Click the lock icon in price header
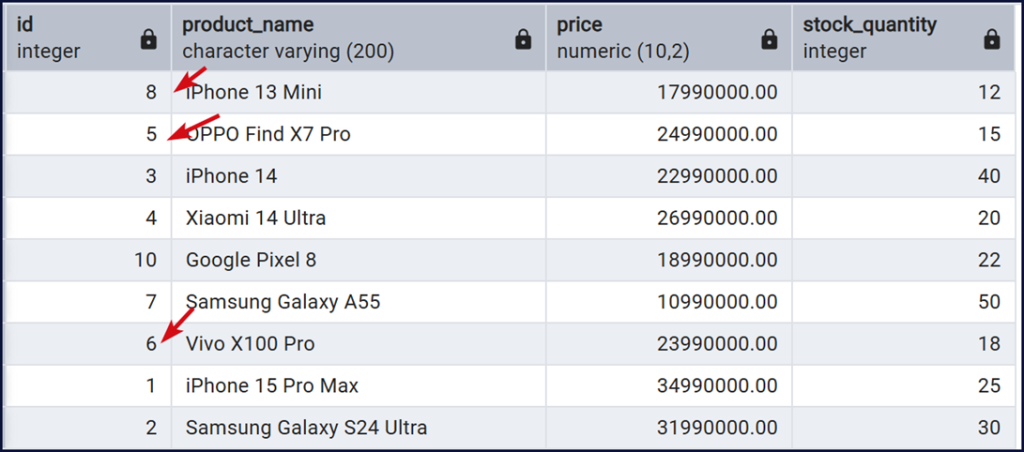The image size is (1024, 452). [769, 39]
